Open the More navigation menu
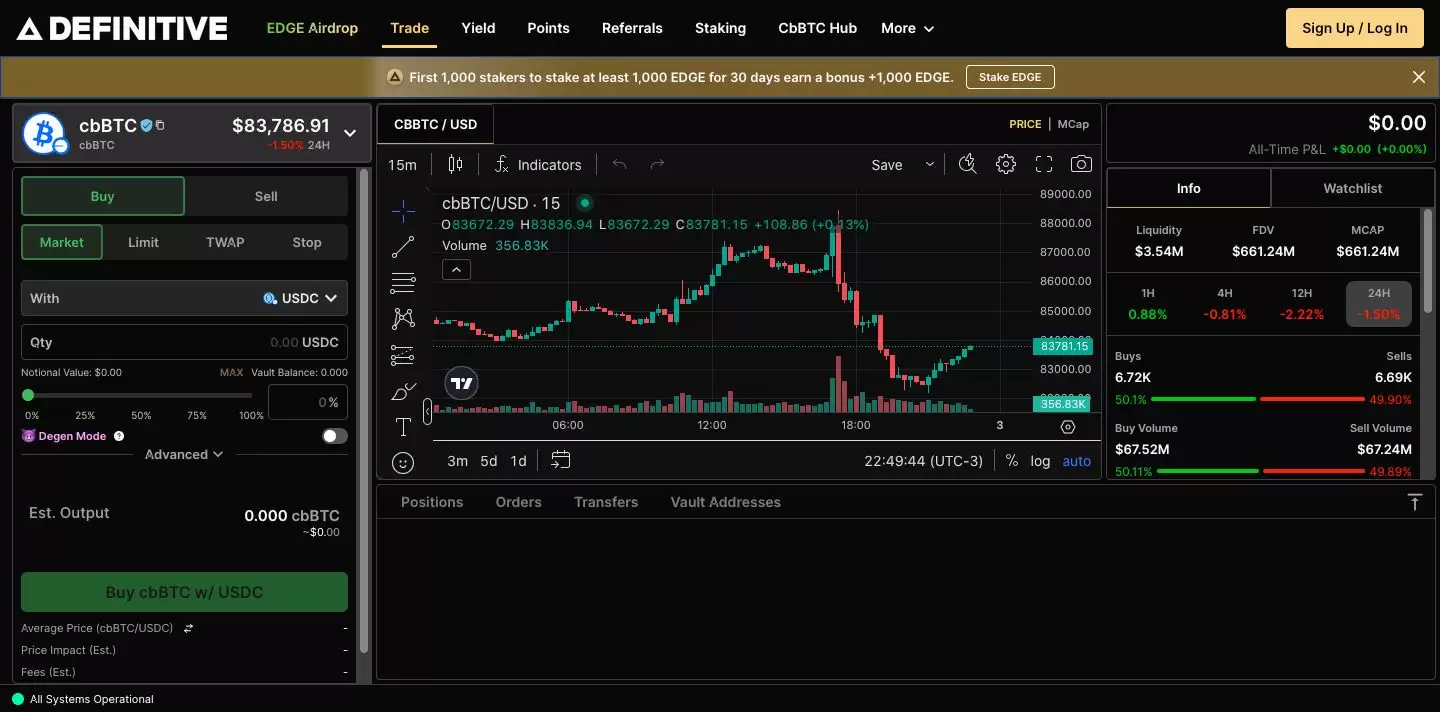The image size is (1440, 712). [907, 28]
